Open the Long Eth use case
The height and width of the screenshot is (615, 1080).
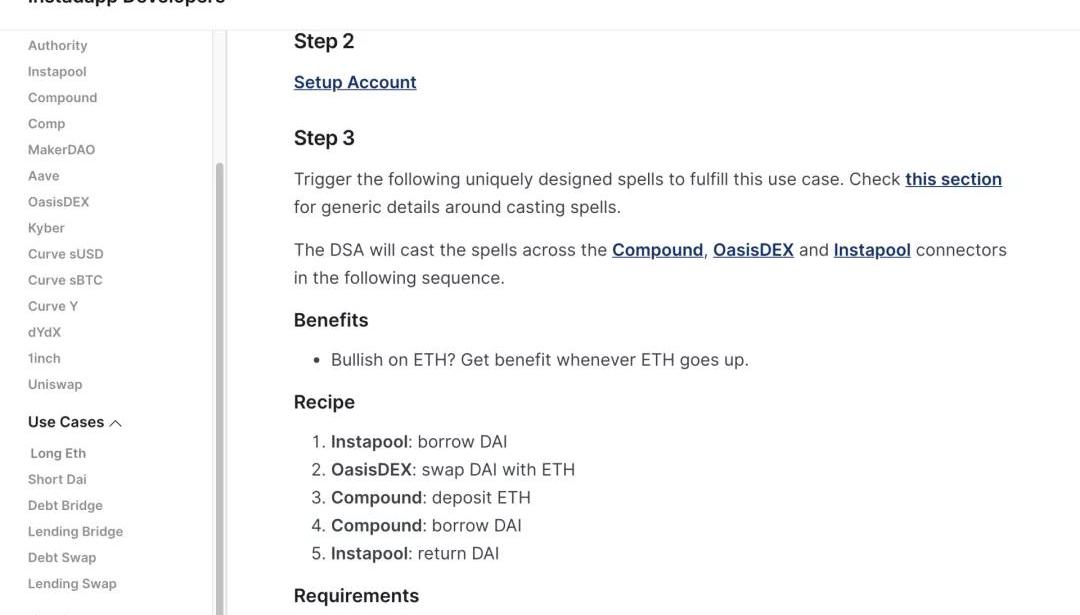click(x=58, y=453)
